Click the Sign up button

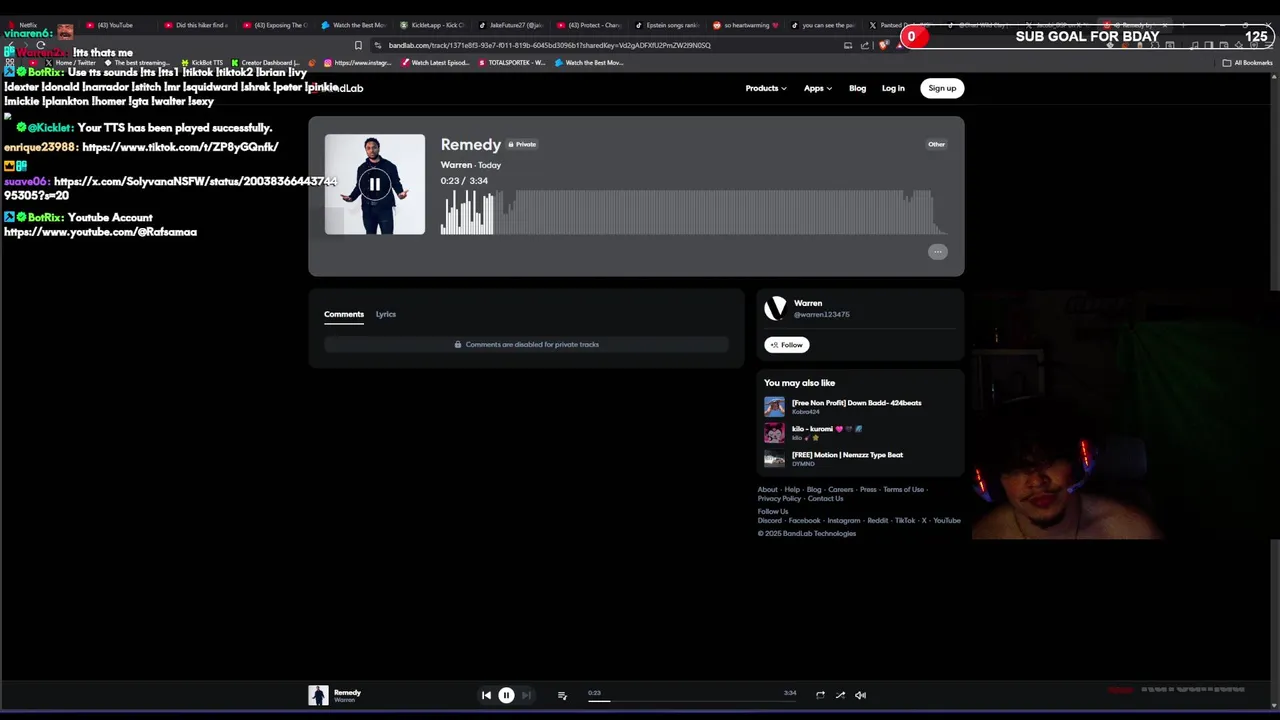pos(942,88)
